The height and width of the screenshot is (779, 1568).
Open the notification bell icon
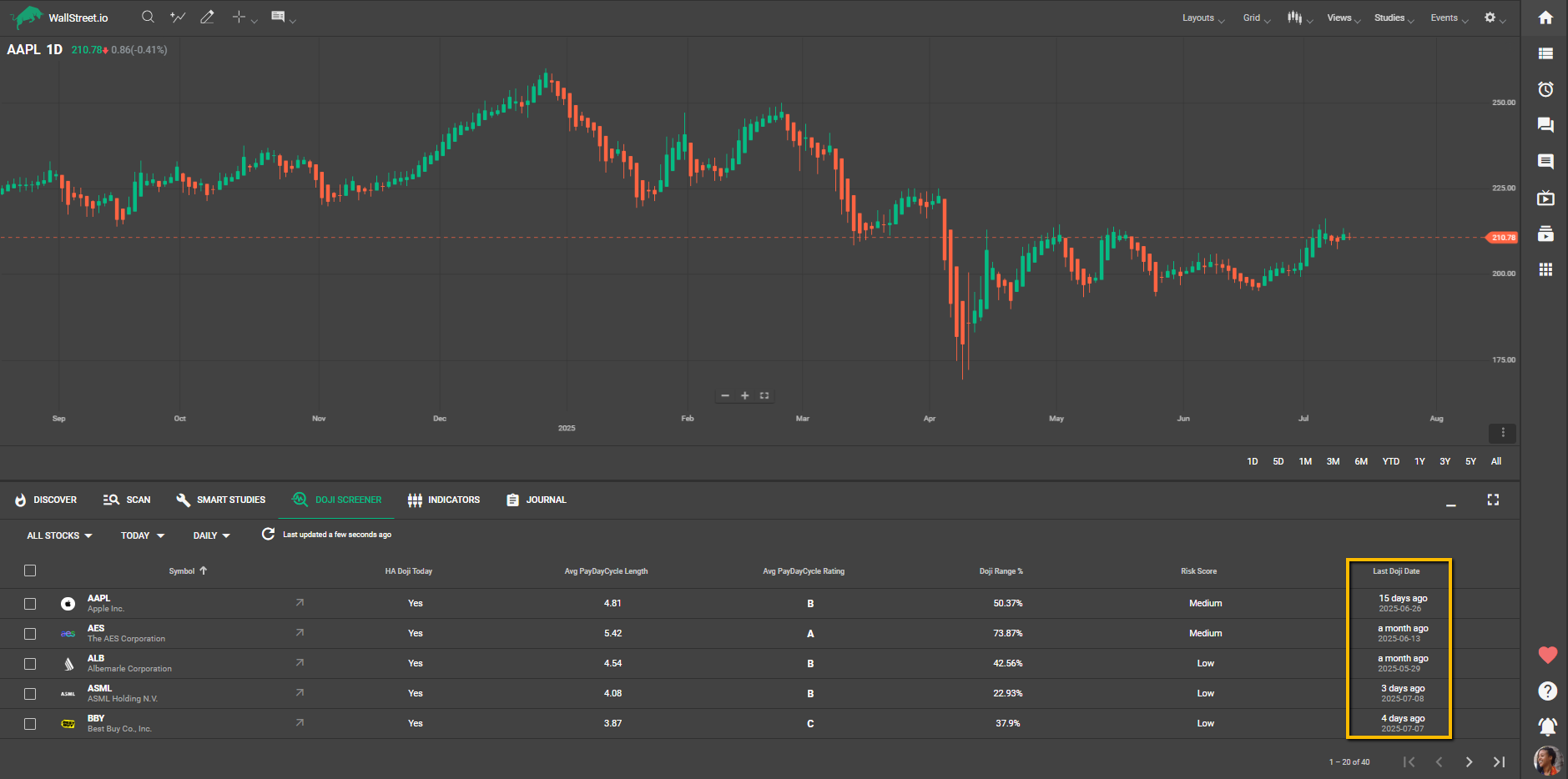pos(1547,726)
